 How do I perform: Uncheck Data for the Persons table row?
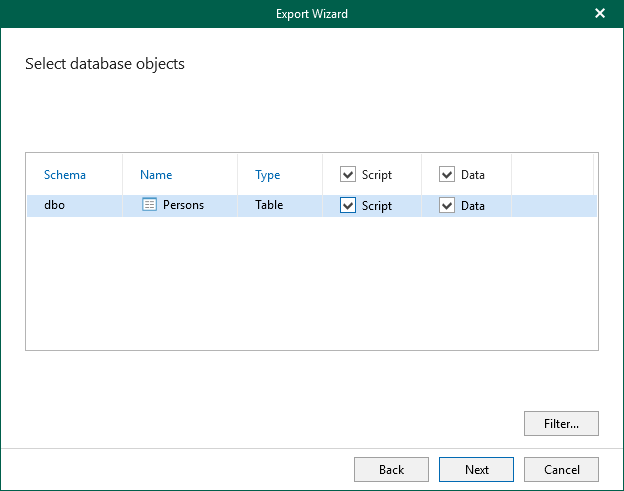point(447,206)
